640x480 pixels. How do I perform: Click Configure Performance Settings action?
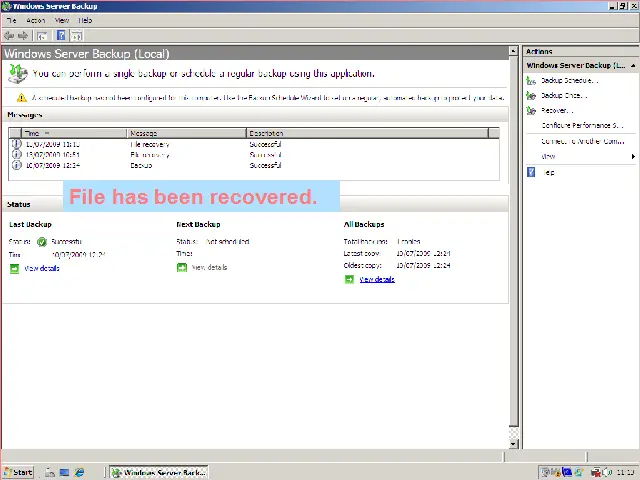pos(582,125)
